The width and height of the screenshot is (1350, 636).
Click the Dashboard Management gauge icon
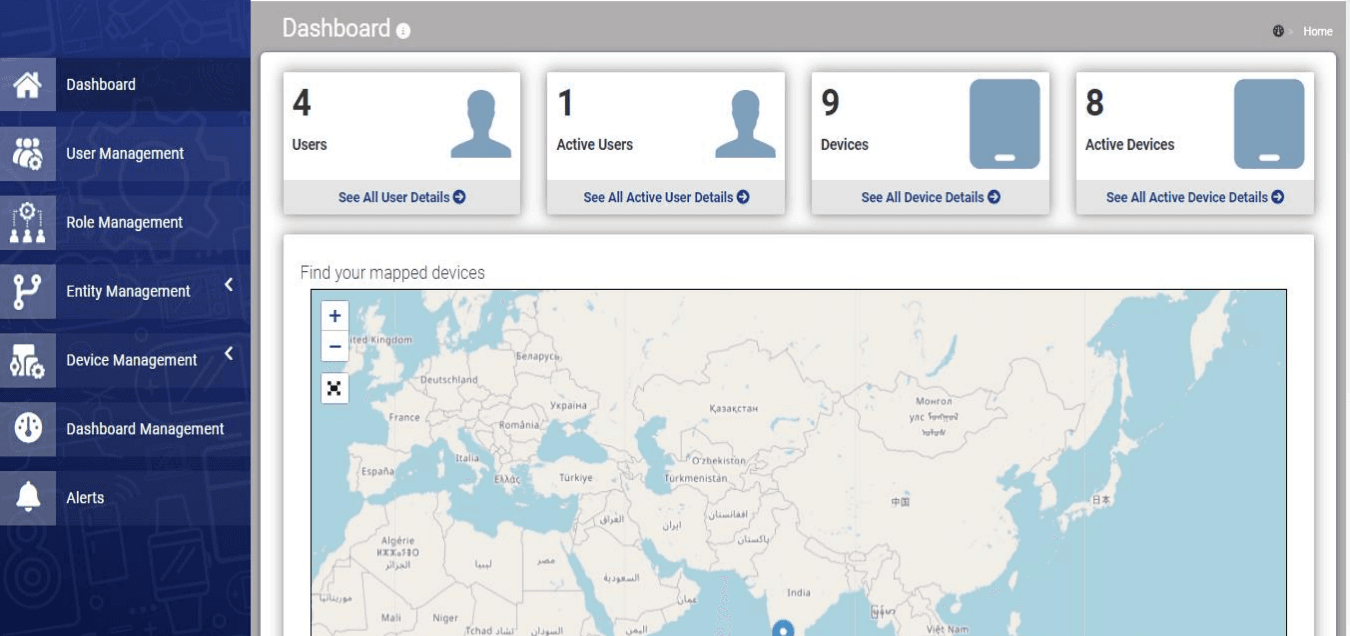click(x=27, y=429)
